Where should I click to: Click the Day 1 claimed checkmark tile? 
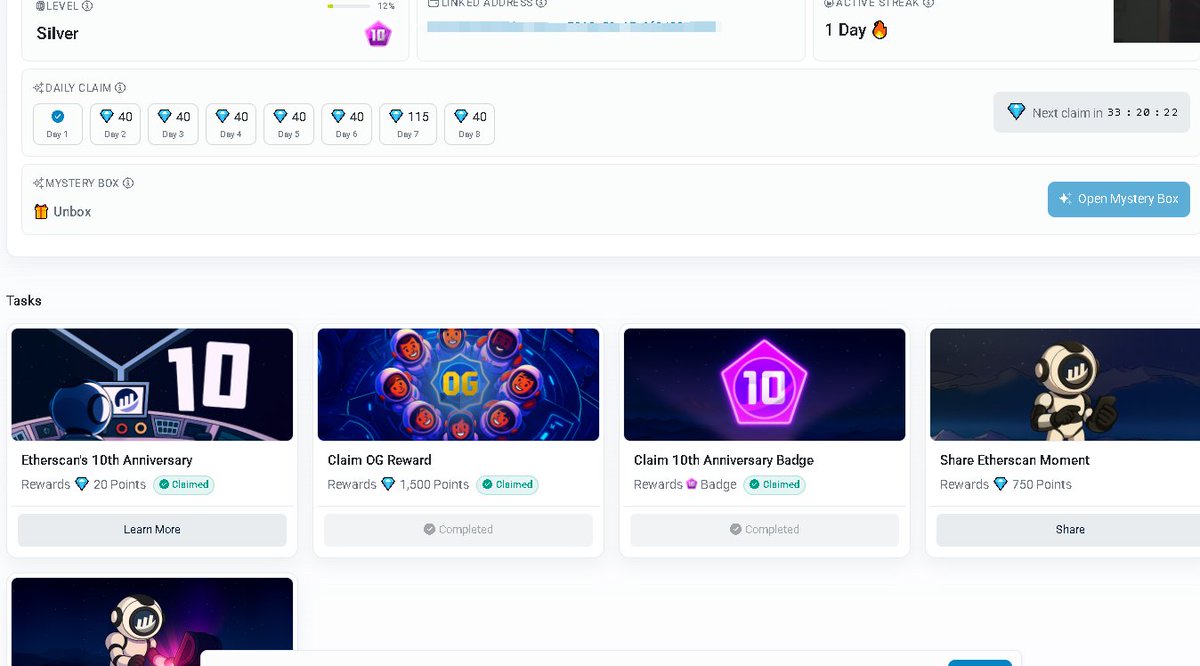point(58,124)
